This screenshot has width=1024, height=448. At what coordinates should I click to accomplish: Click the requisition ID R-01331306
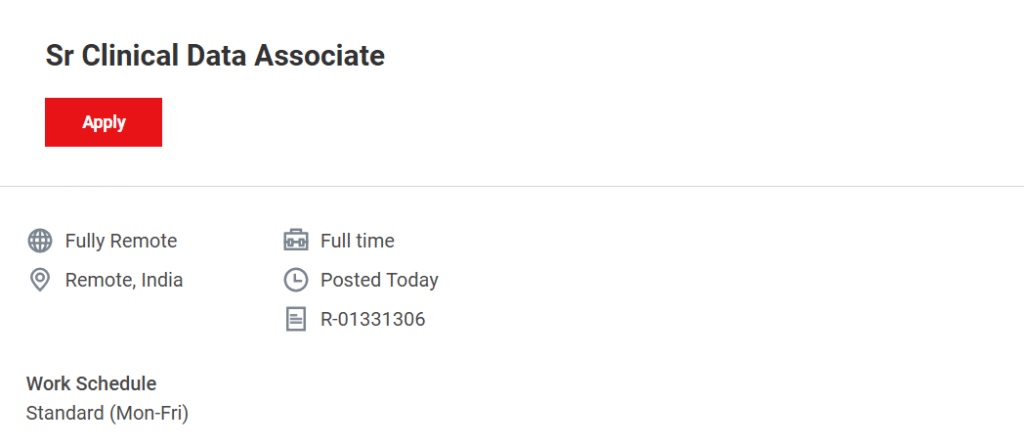[x=373, y=320]
